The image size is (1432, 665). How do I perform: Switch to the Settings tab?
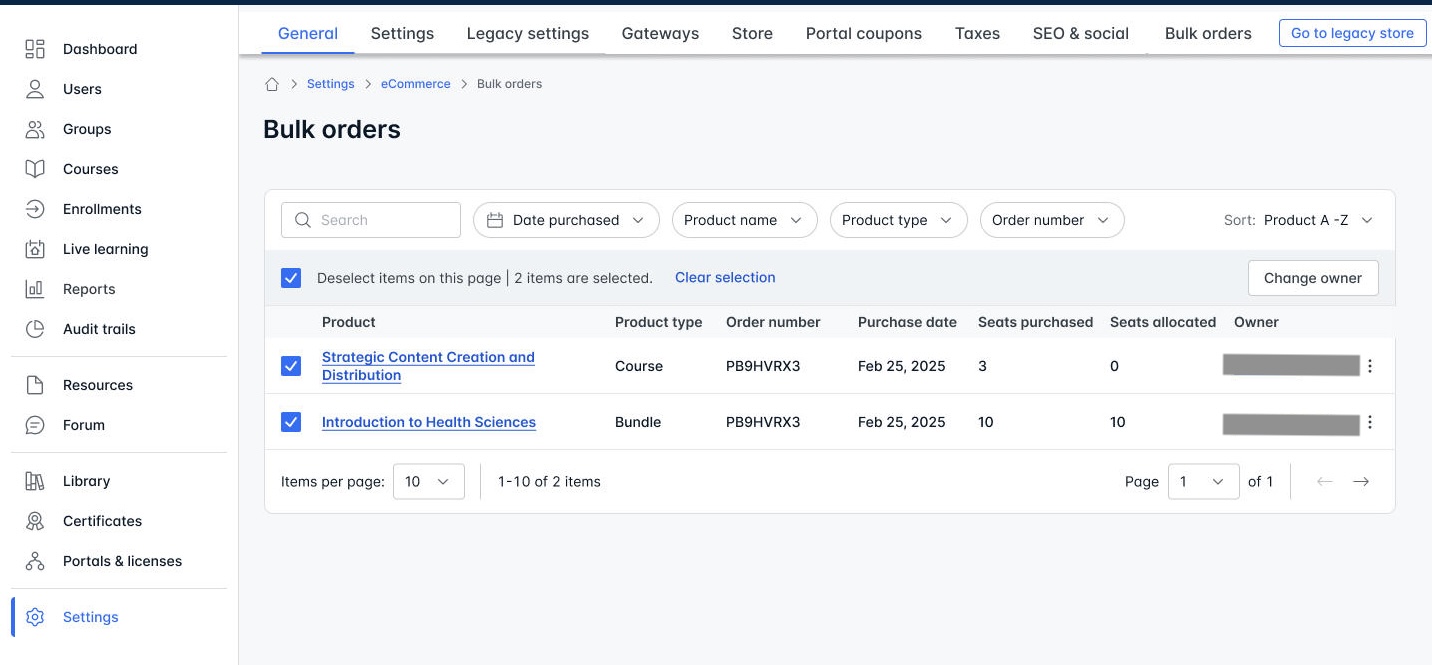(402, 33)
